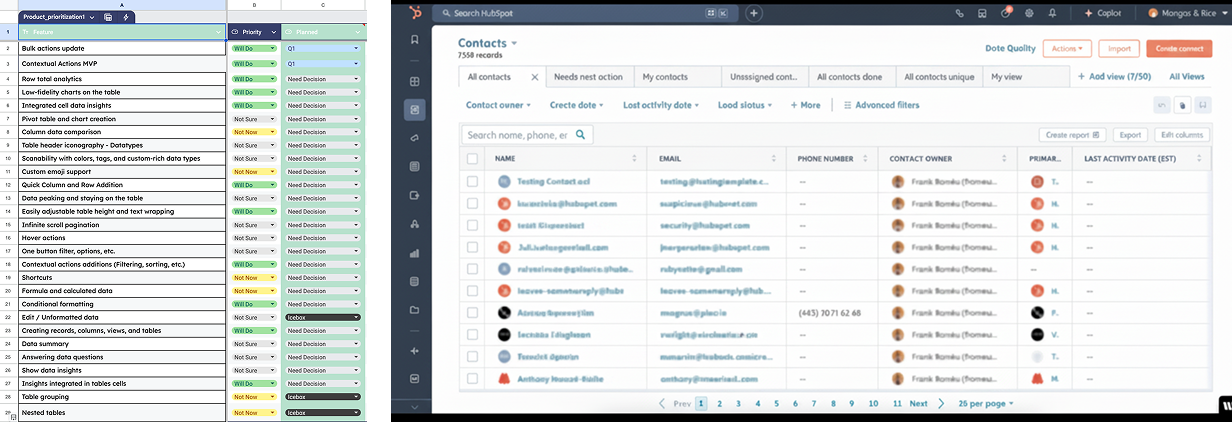Screen dimensions: 1232x422
Task: Switch to the All contacts unique tab
Action: [x=939, y=77]
